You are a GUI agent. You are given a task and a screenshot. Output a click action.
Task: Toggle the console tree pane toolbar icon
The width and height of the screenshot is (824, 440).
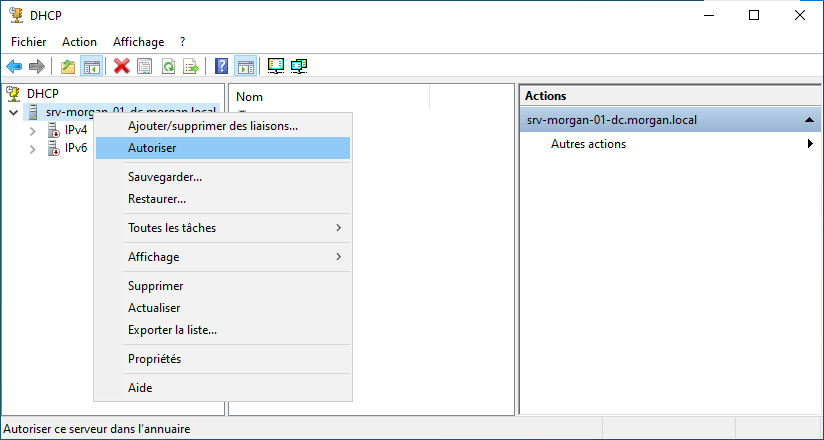point(91,67)
